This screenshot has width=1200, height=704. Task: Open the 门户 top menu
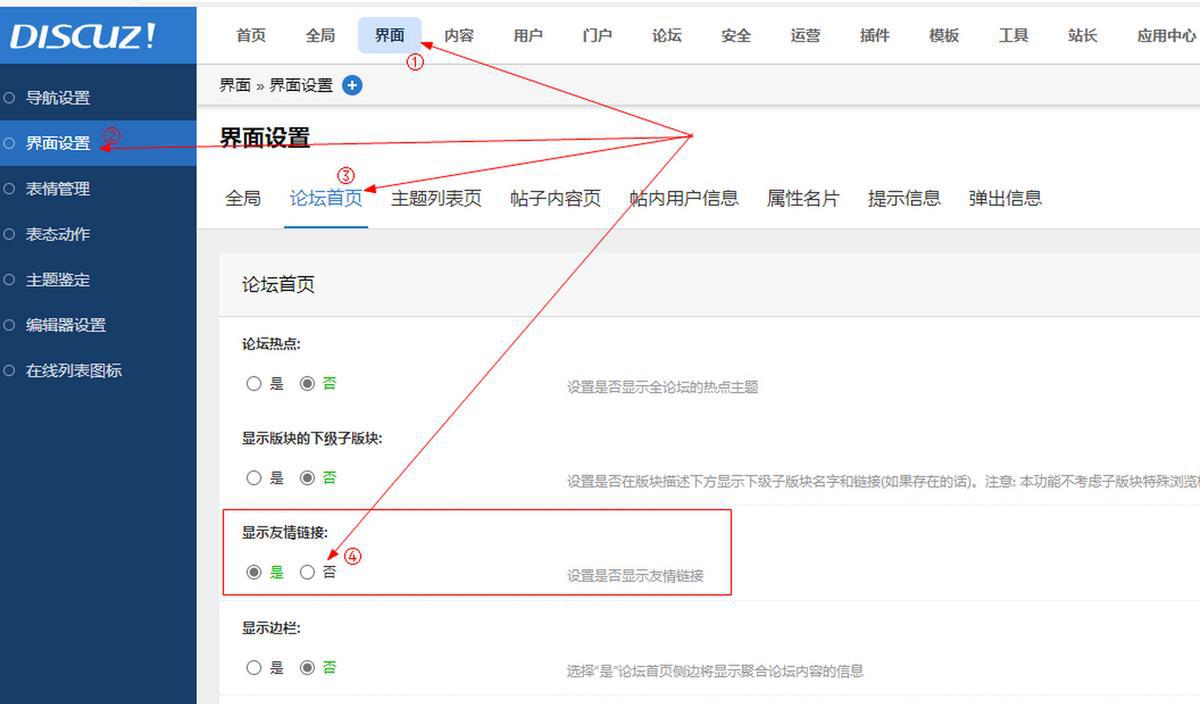pos(597,35)
